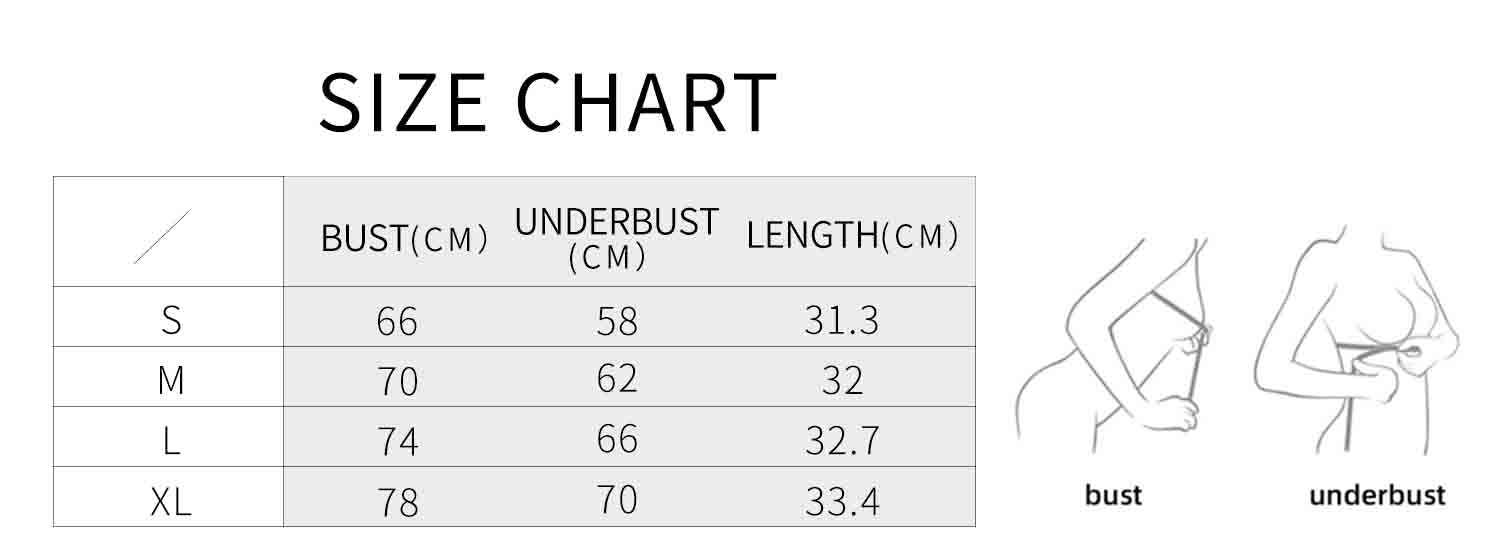Select the UNDERBUST (CM) column header

tap(616, 239)
